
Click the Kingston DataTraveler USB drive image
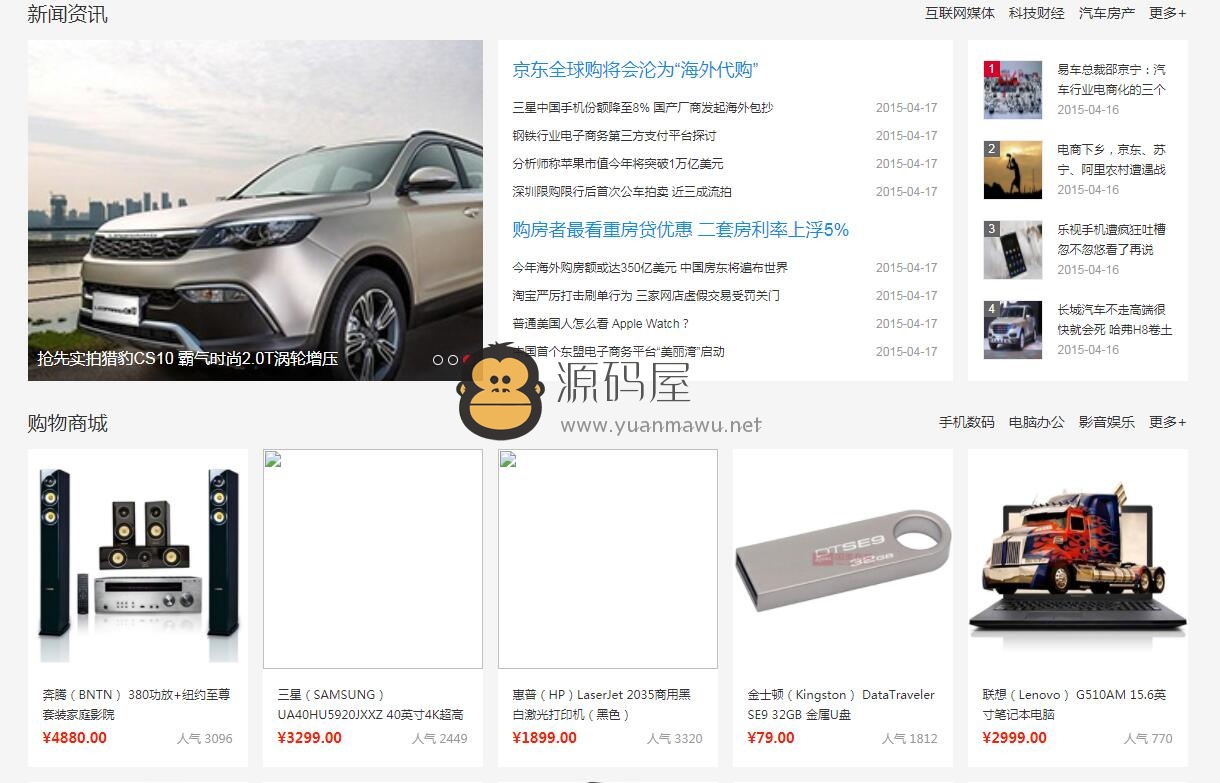tap(843, 559)
